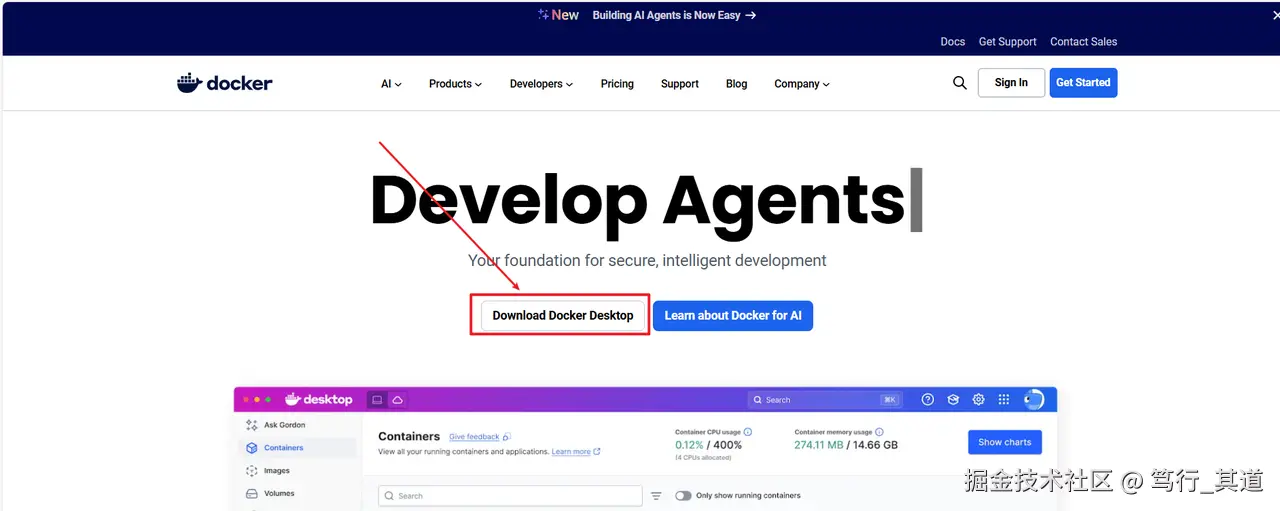The height and width of the screenshot is (511, 1280).
Task: Open the settings gear in Docker Desktop
Action: pos(979,399)
